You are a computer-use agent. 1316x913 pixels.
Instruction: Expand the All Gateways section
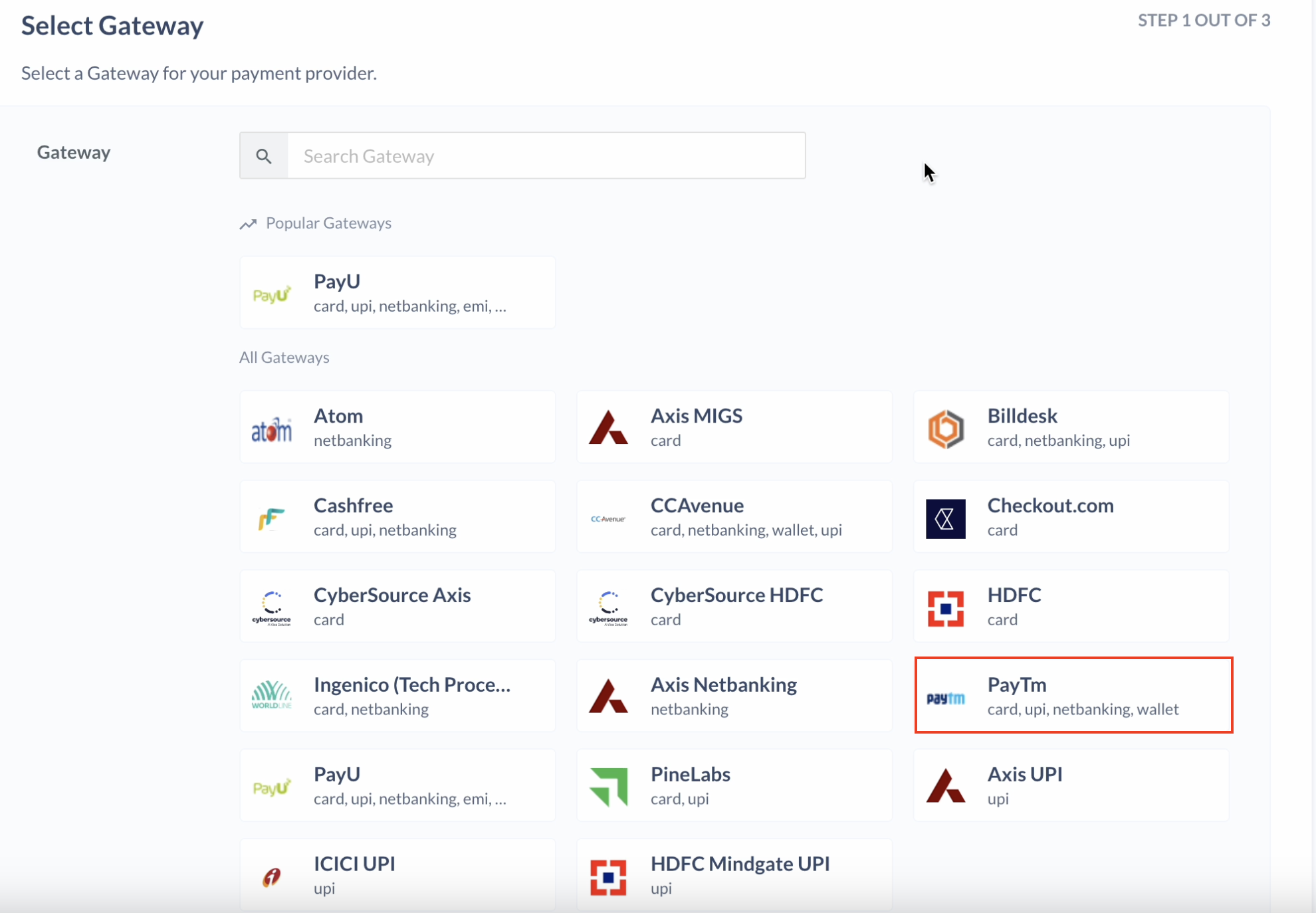[x=284, y=357]
